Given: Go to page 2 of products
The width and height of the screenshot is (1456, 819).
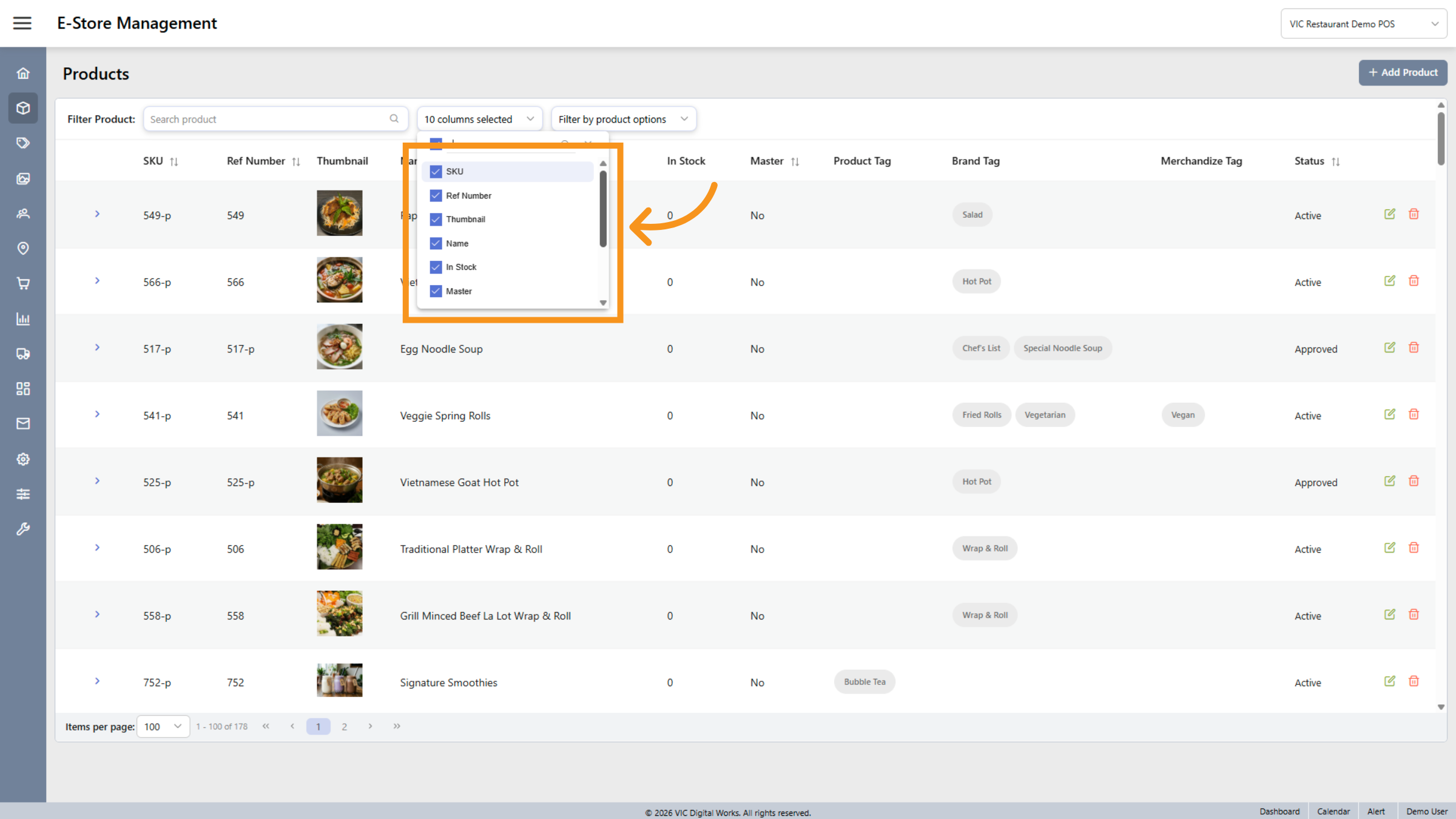Looking at the screenshot, I should tap(345, 726).
